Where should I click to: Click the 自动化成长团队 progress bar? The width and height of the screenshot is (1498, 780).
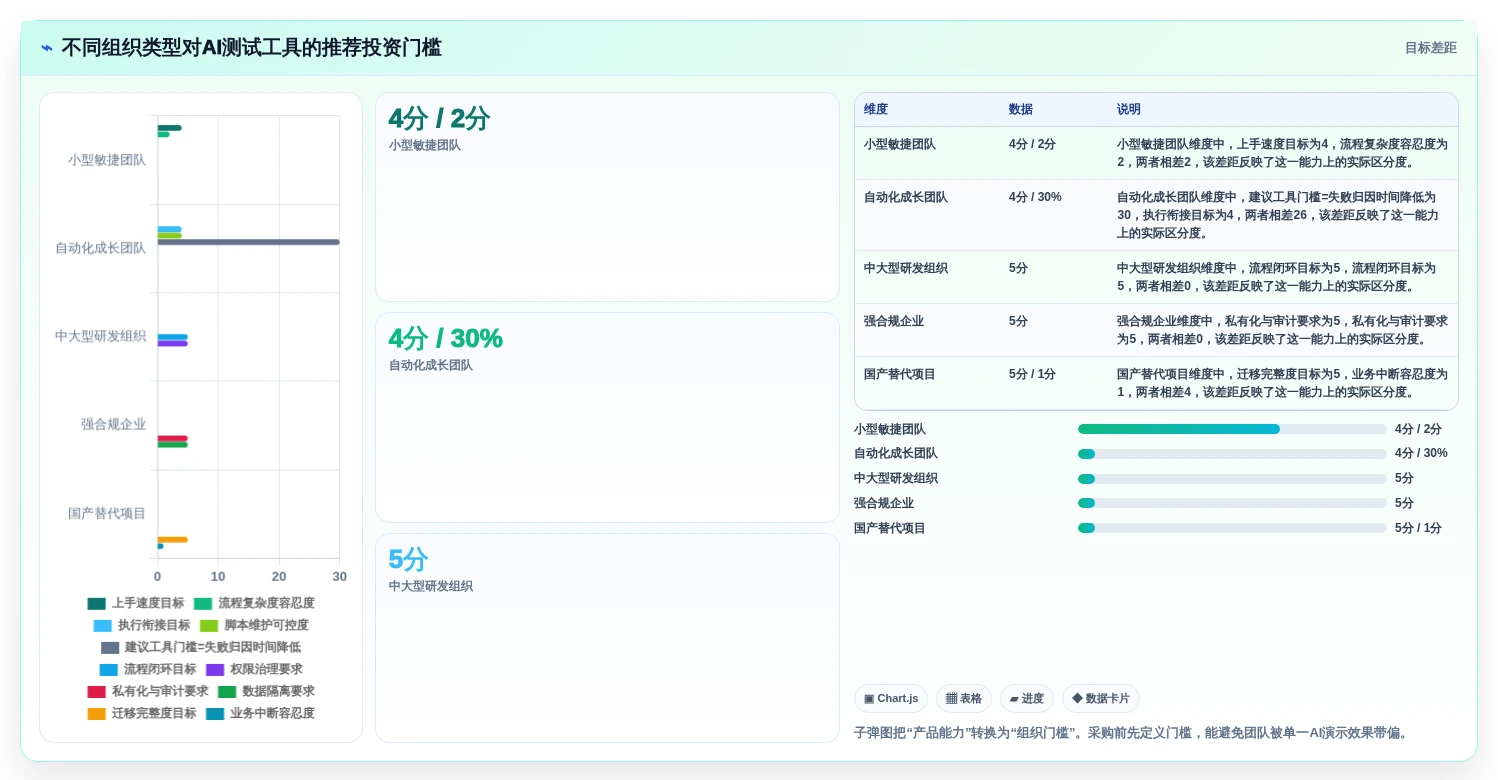[x=1232, y=454]
